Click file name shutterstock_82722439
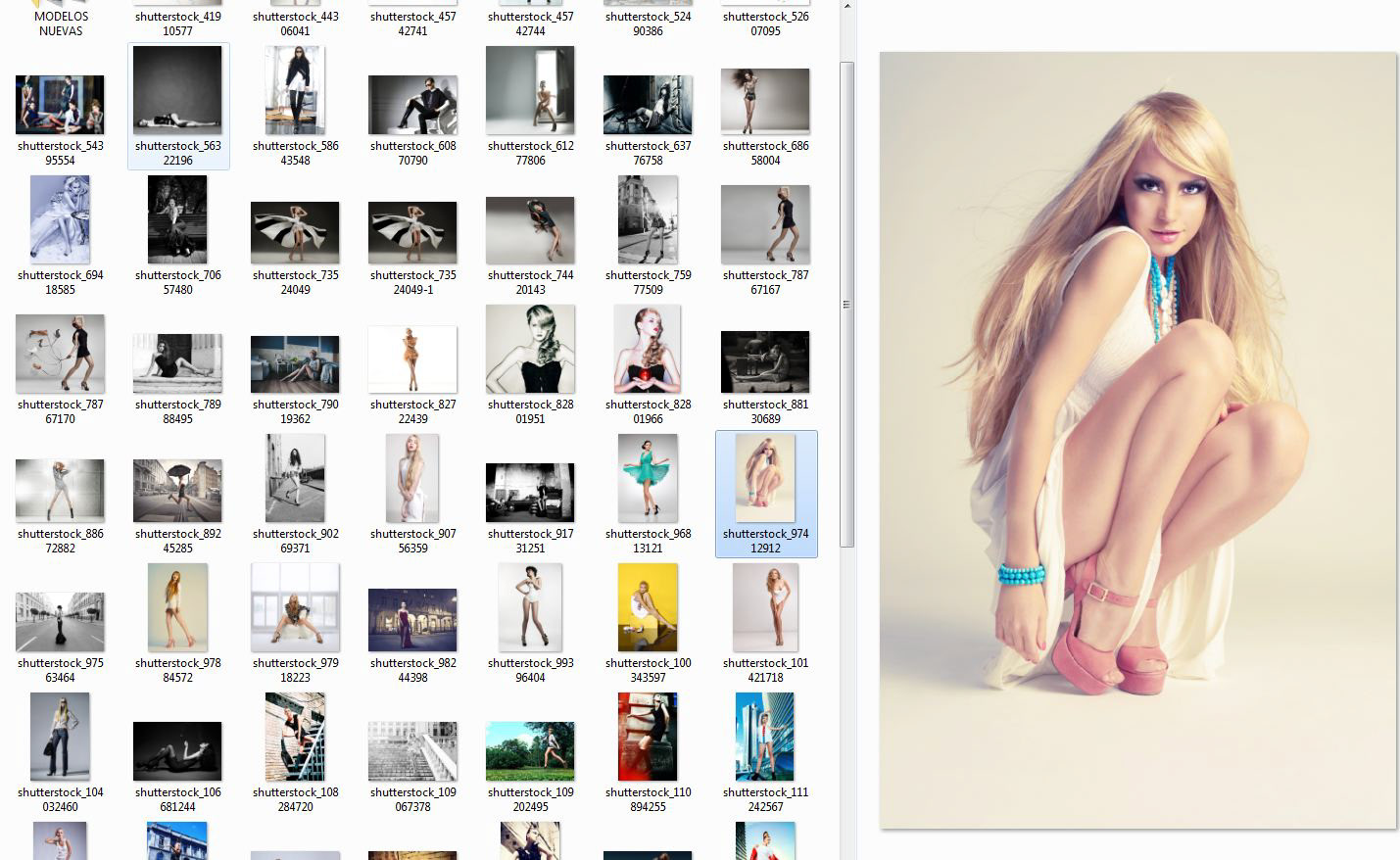This screenshot has width=1400, height=860. pos(412,411)
